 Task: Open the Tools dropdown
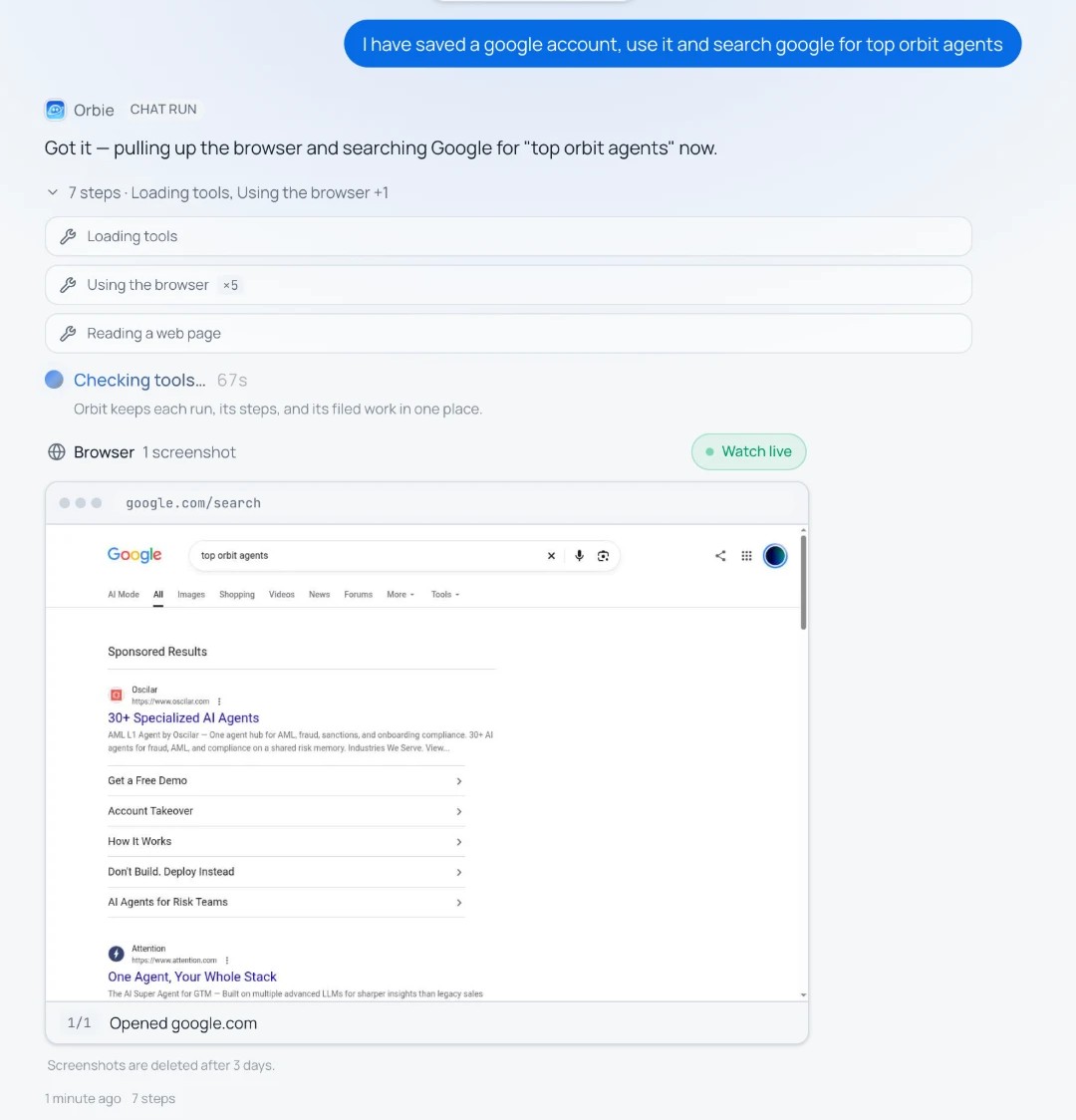click(x=445, y=594)
